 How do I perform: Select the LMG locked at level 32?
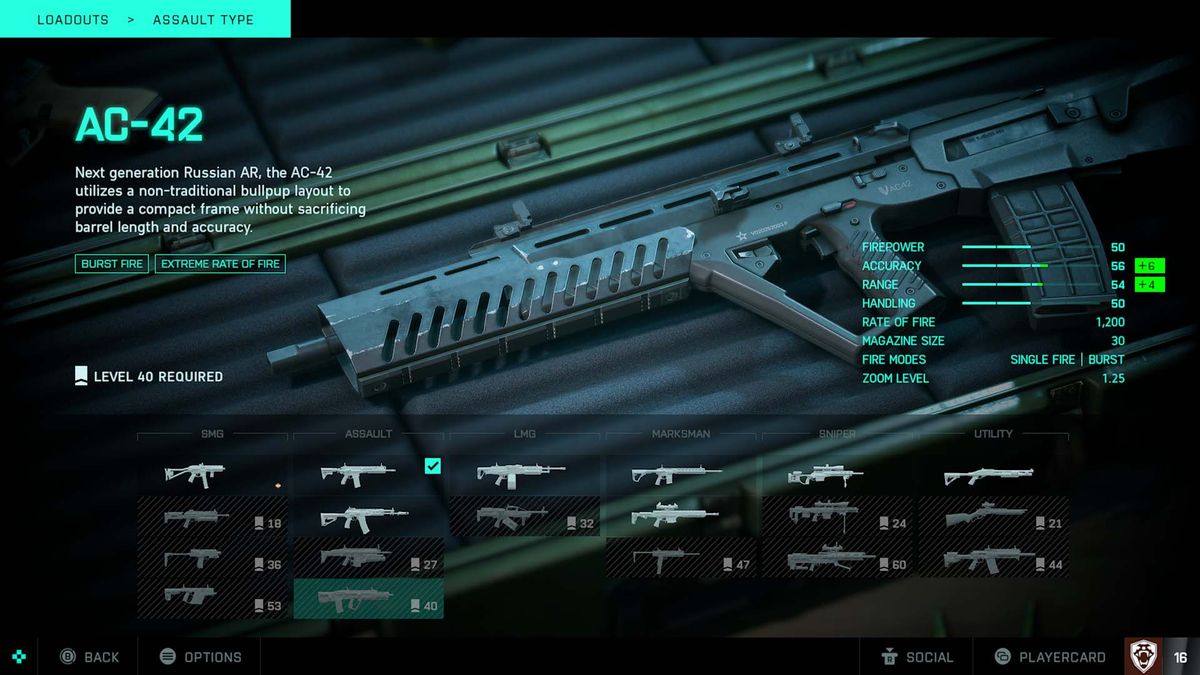(524, 516)
